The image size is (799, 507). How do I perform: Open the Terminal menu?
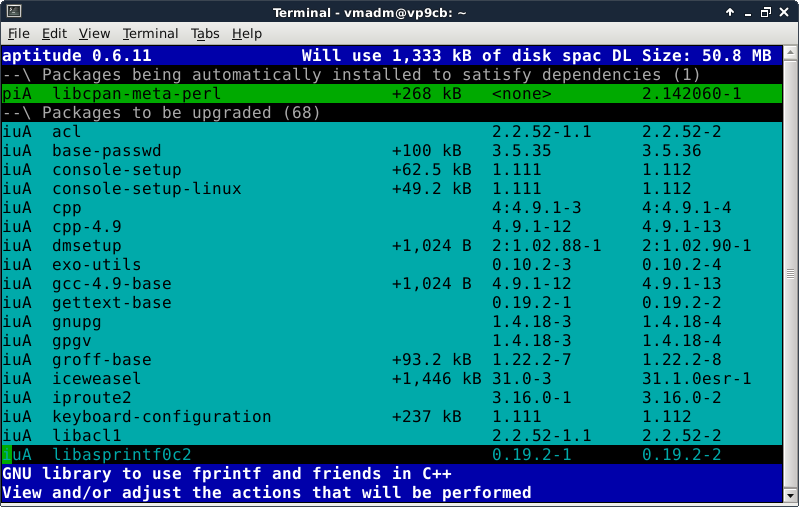pyautogui.click(x=150, y=33)
